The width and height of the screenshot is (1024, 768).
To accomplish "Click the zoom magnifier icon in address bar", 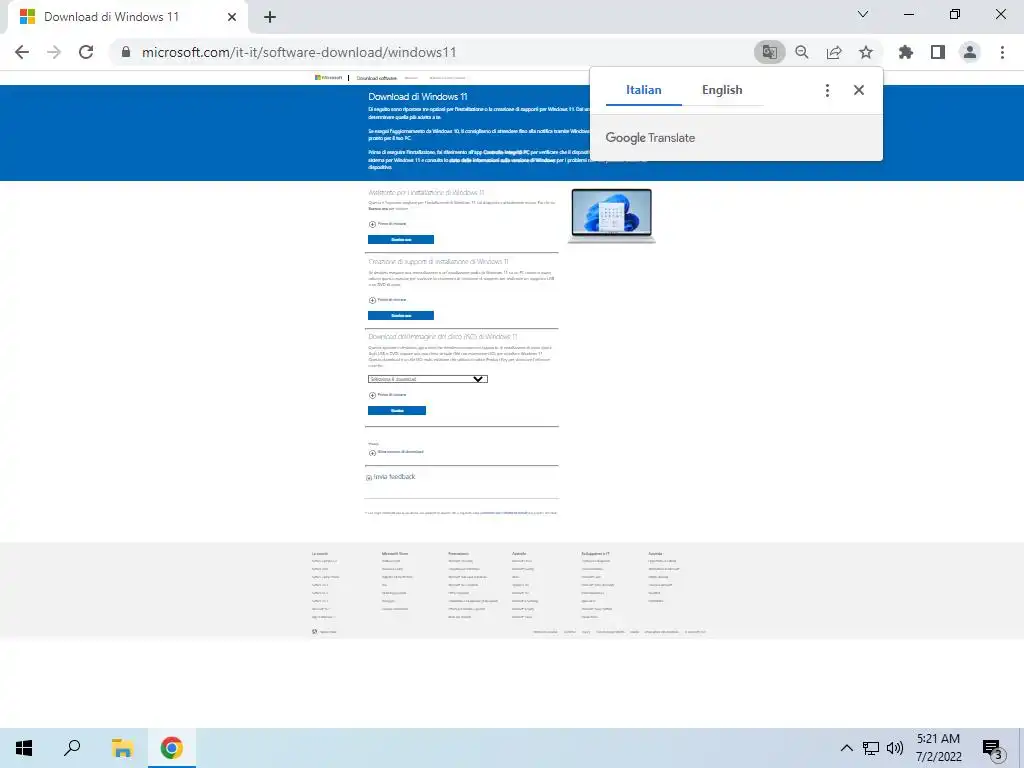I will tap(801, 52).
